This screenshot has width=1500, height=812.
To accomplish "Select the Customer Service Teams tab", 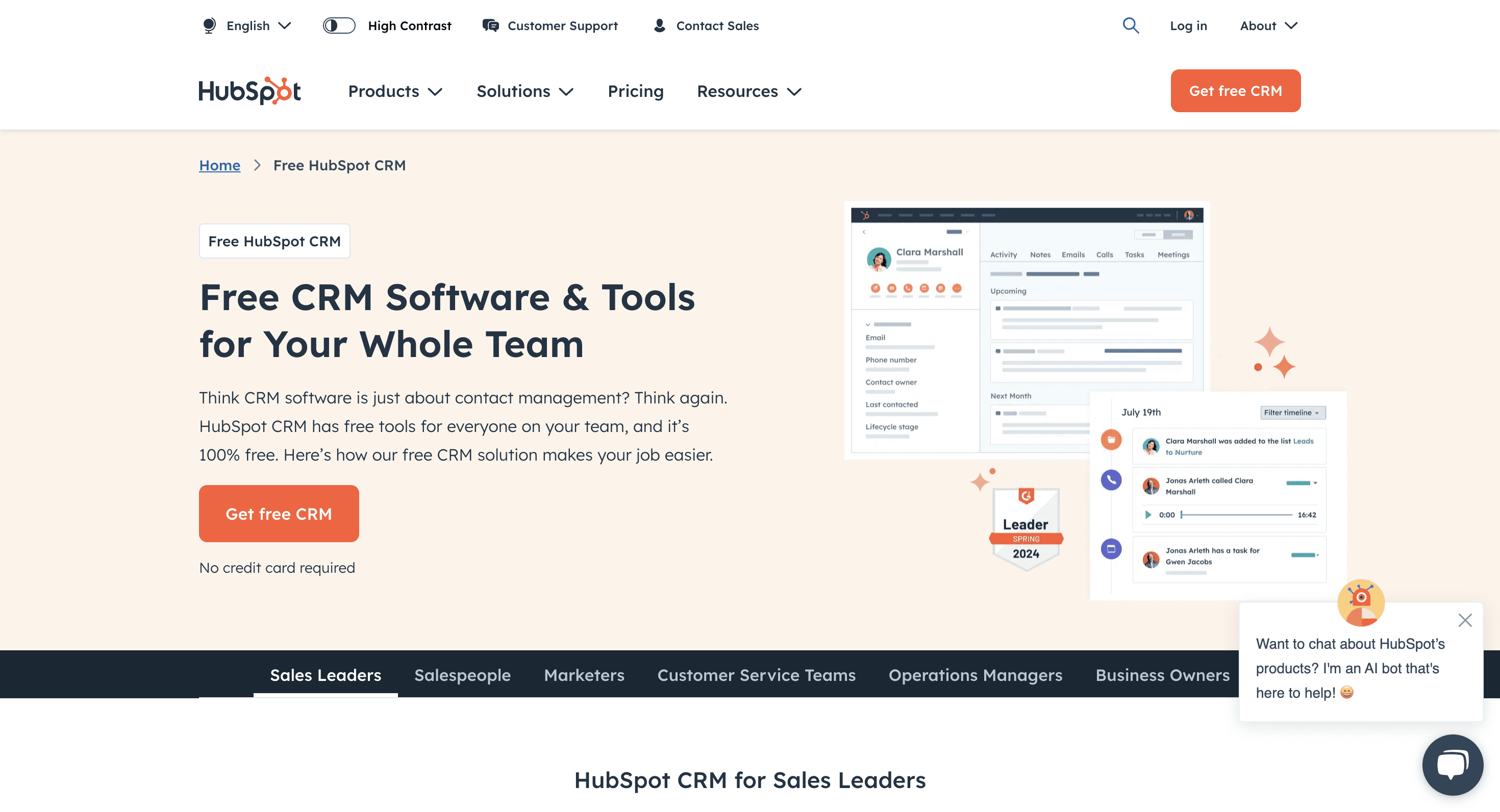I will 757,675.
